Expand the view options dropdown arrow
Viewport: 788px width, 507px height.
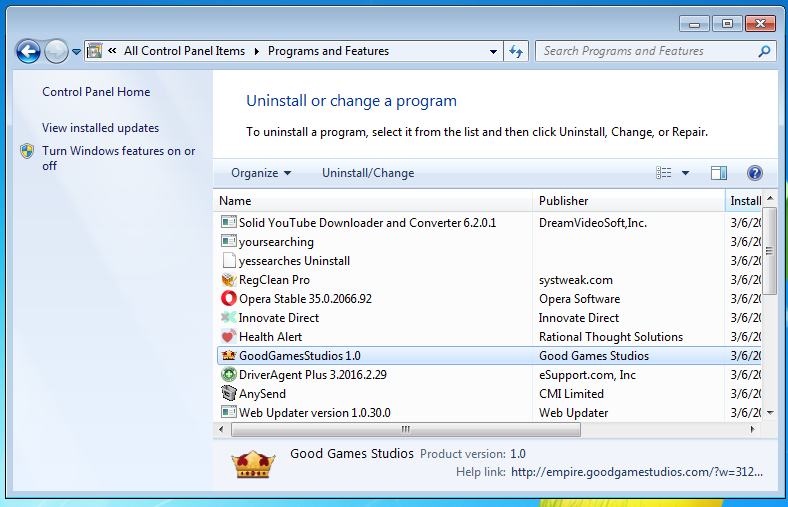(685, 173)
